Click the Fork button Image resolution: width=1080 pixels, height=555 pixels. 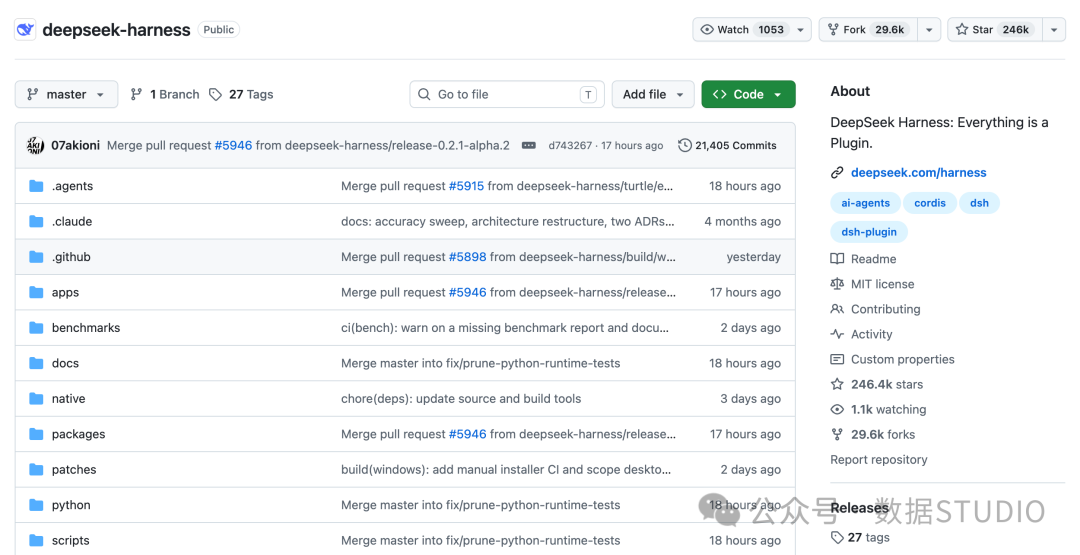tap(868, 30)
